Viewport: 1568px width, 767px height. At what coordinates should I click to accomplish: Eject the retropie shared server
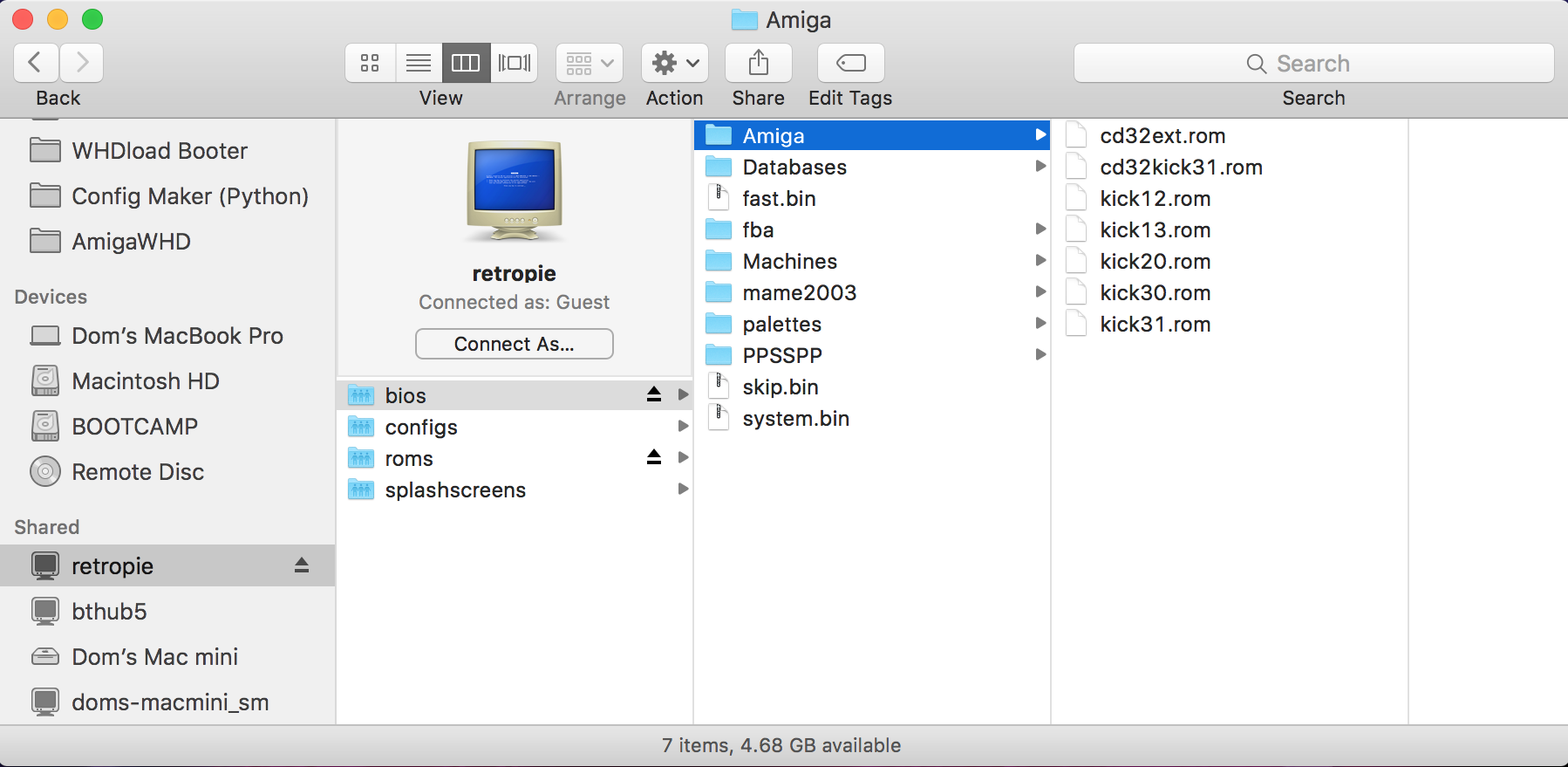click(302, 565)
